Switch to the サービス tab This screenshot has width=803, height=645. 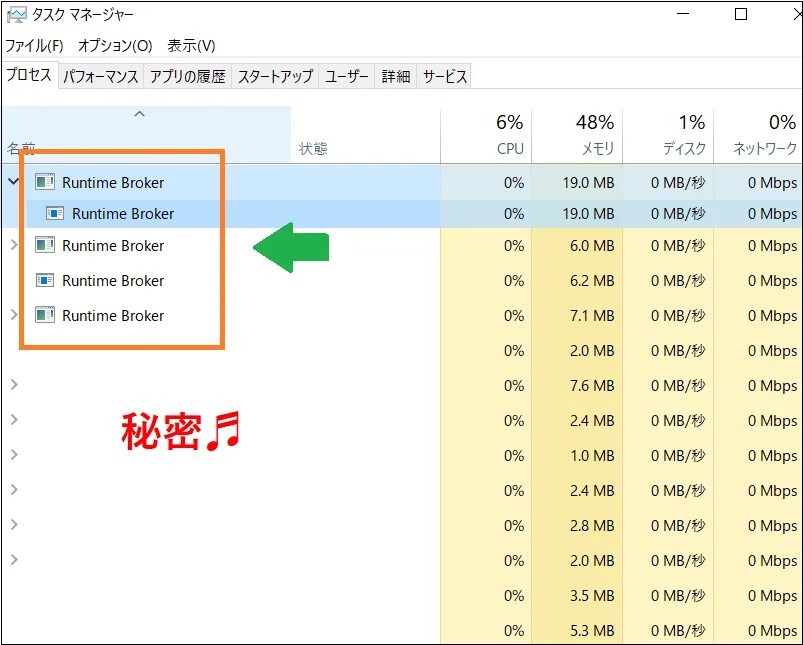pyautogui.click(x=445, y=76)
